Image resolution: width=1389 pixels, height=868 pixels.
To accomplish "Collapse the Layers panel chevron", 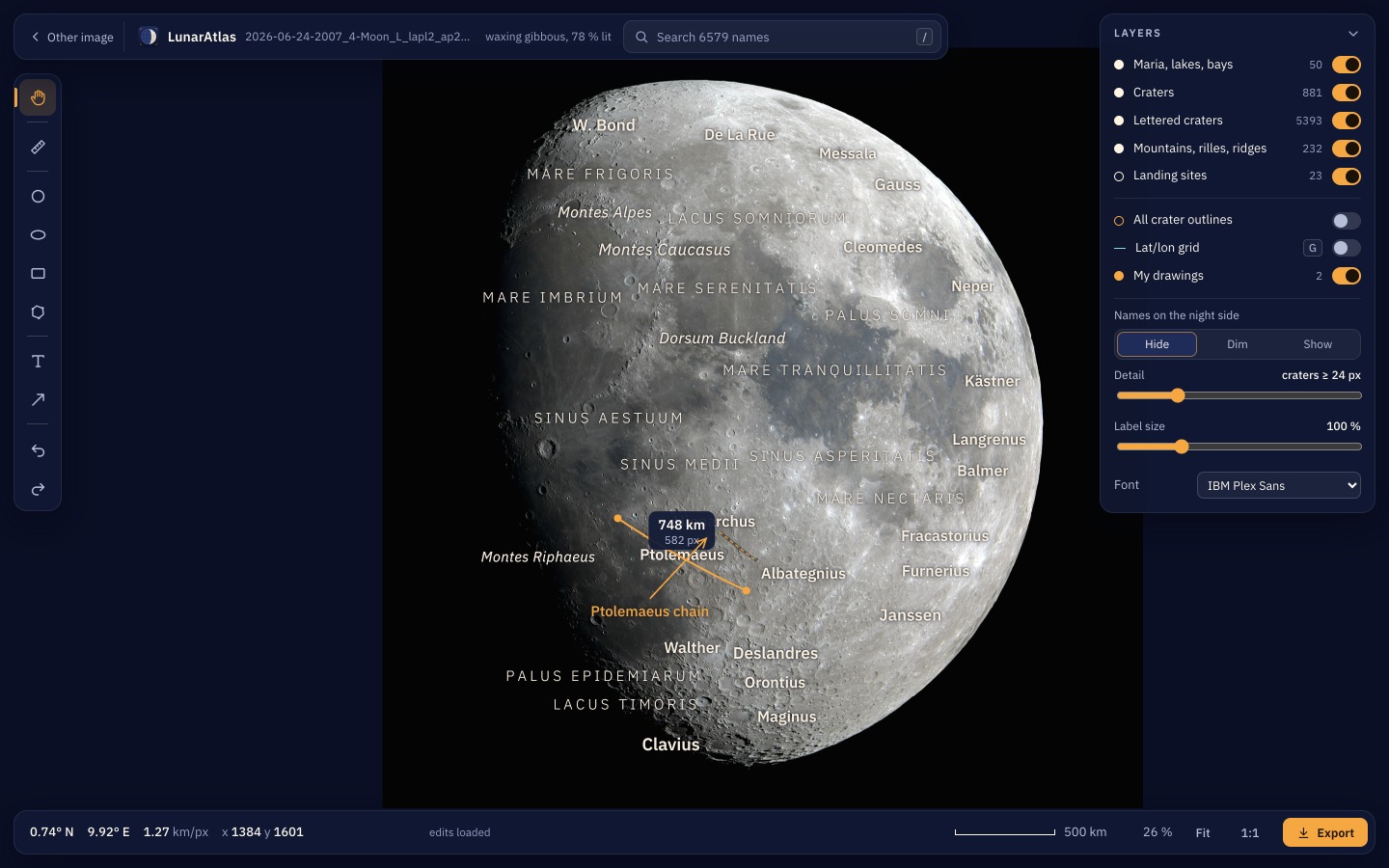I will coord(1352,33).
